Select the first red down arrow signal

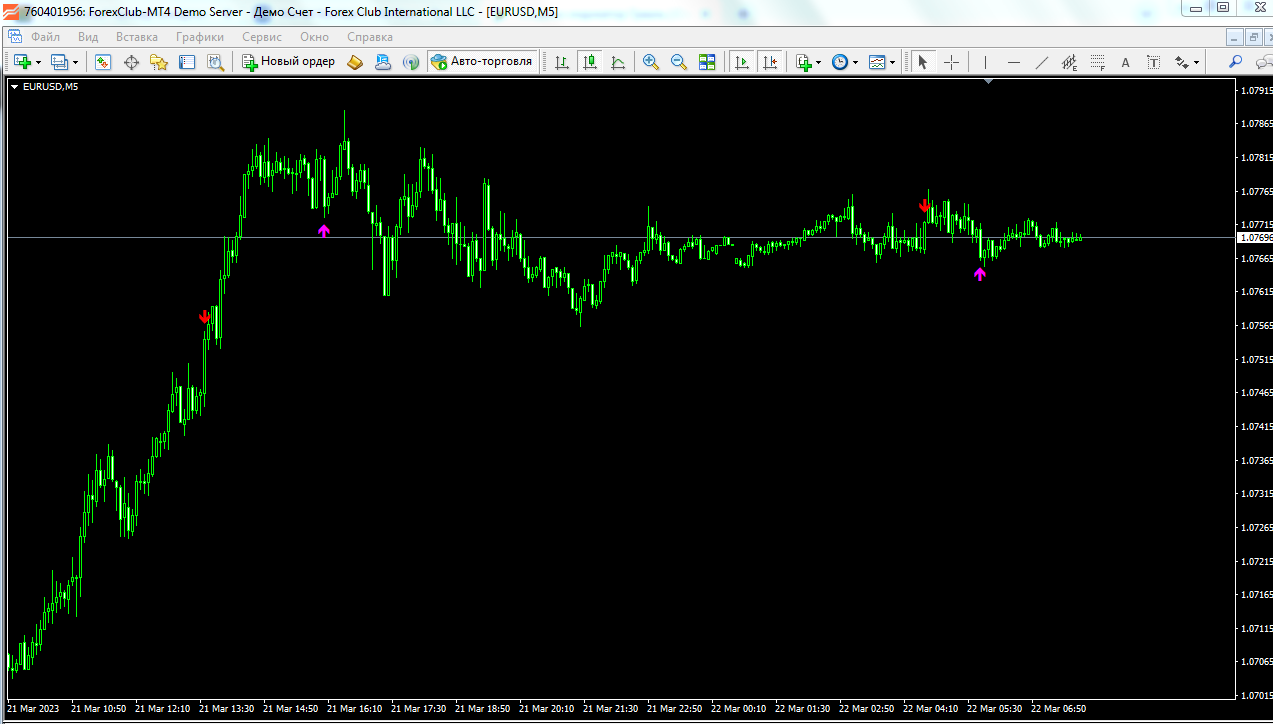[205, 316]
